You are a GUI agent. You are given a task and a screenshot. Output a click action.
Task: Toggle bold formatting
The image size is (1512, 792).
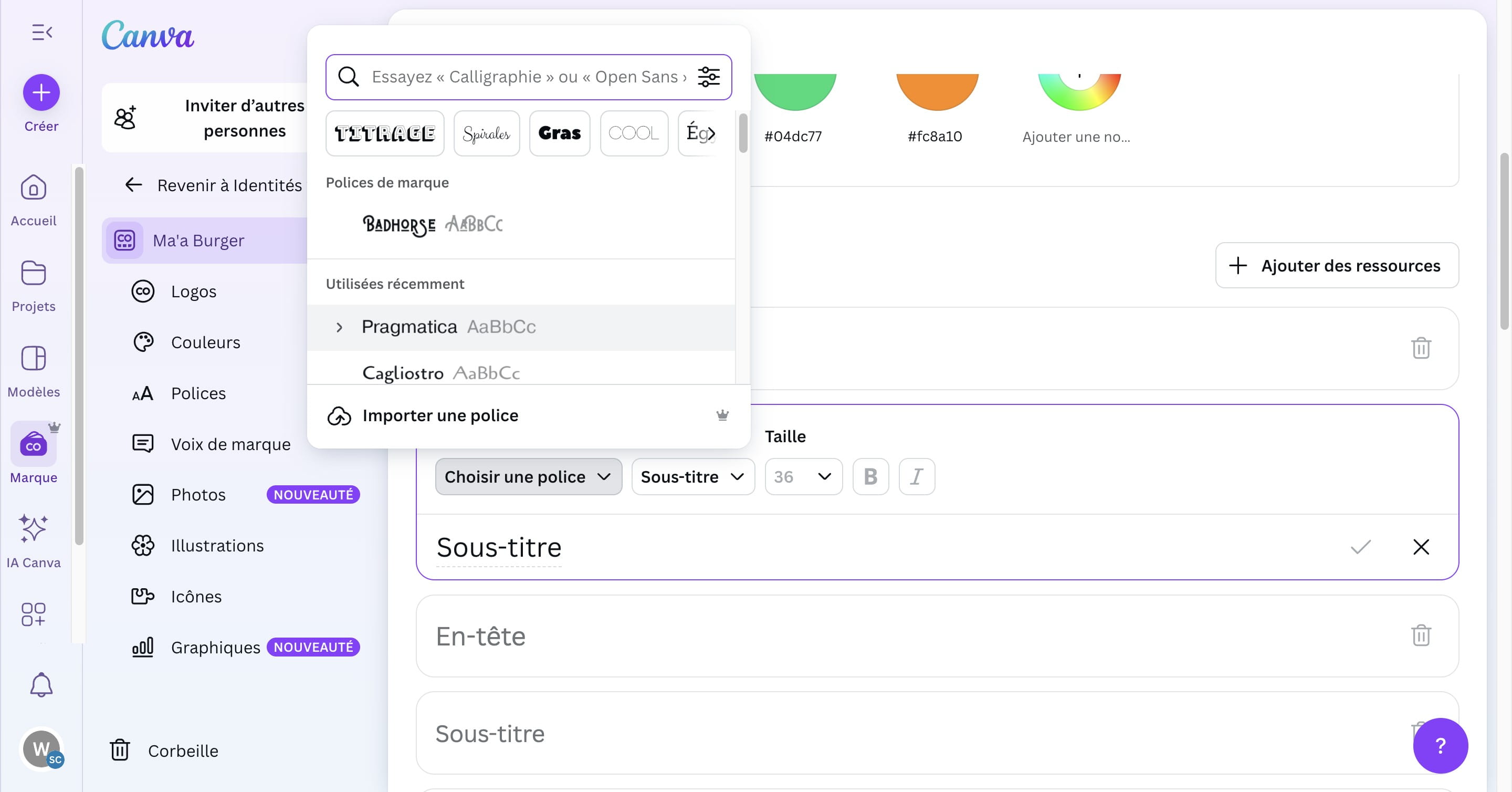click(x=870, y=476)
